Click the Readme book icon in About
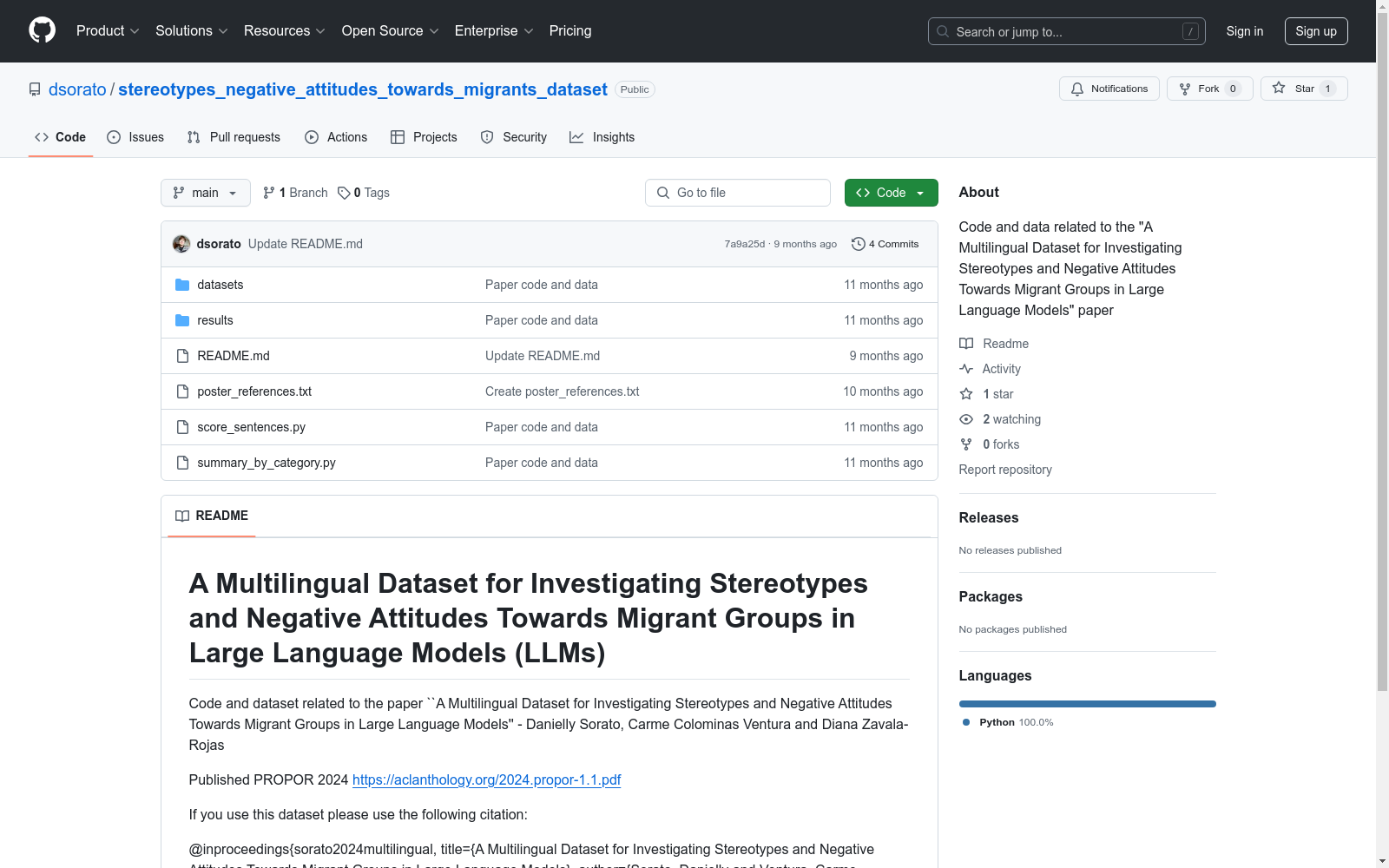1389x868 pixels. (966, 344)
